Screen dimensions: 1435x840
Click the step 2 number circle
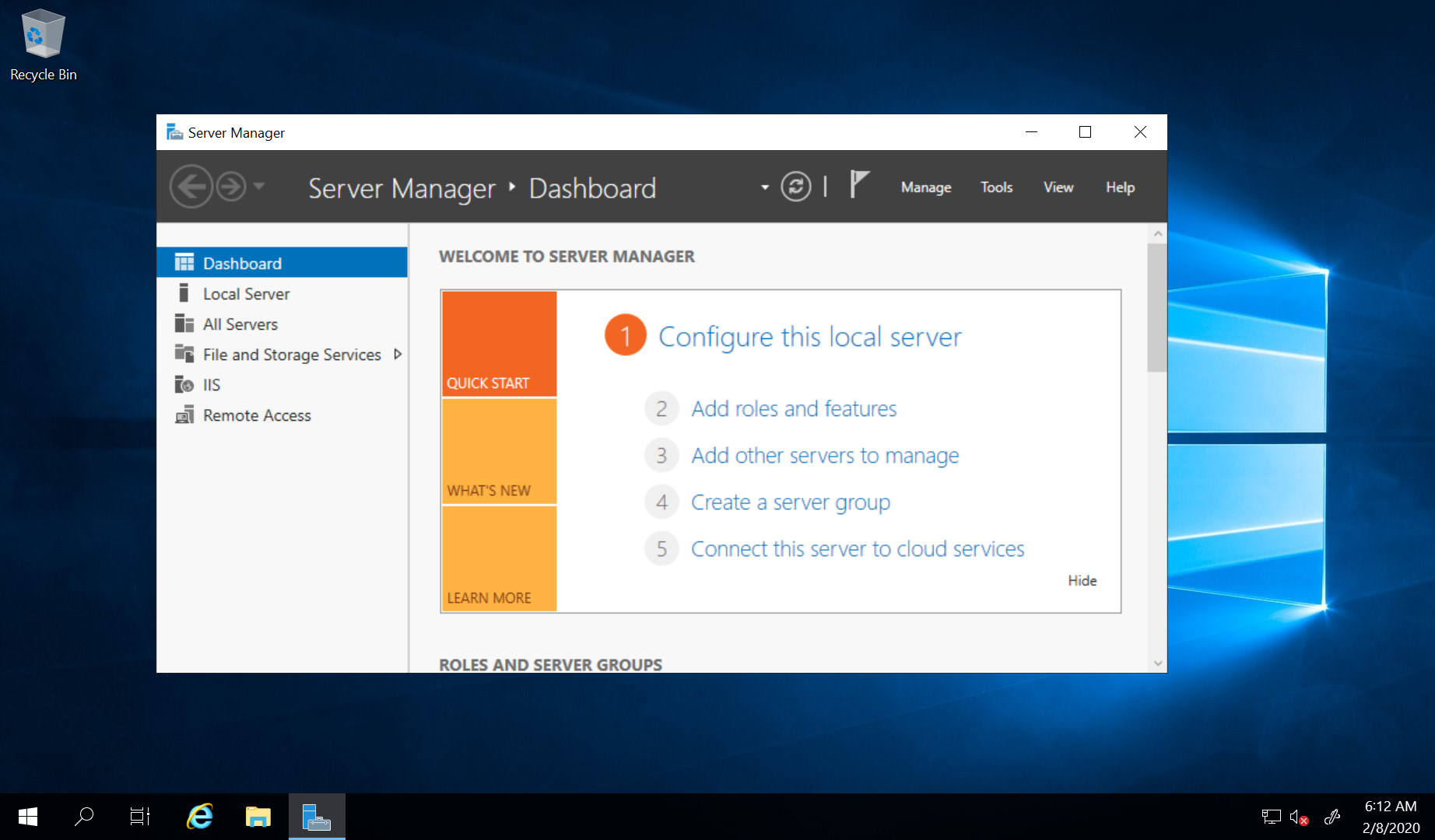[x=661, y=408]
